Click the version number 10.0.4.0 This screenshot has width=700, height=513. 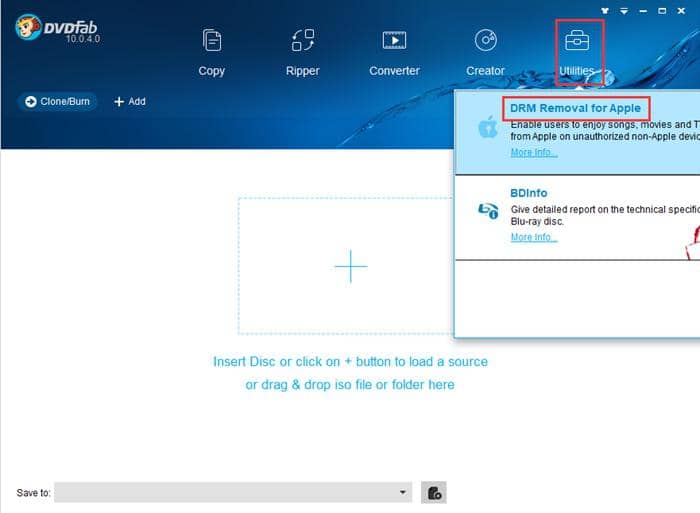coord(83,39)
